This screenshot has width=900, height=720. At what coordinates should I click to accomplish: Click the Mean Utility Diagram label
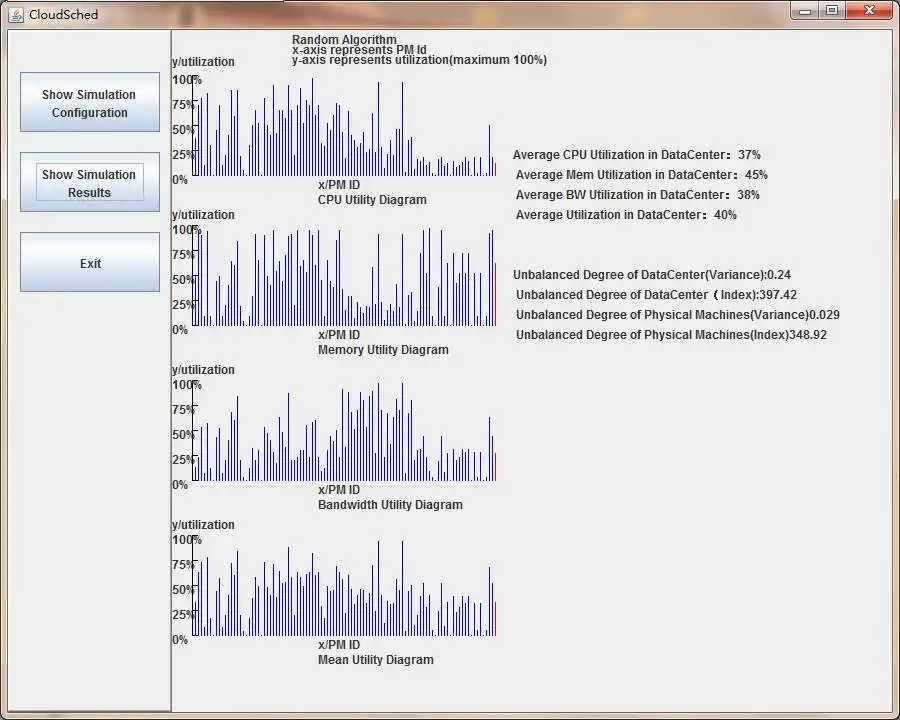coord(375,660)
